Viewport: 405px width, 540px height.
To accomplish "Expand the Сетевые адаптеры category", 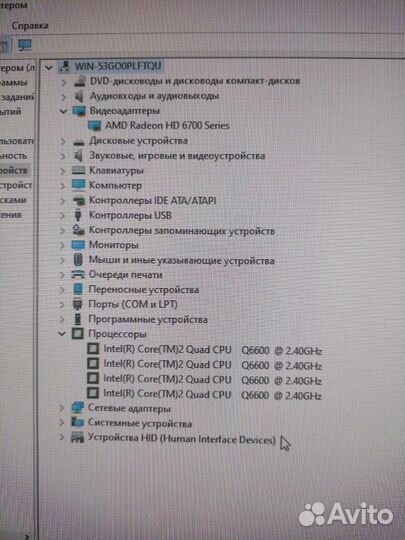I will (x=62, y=408).
